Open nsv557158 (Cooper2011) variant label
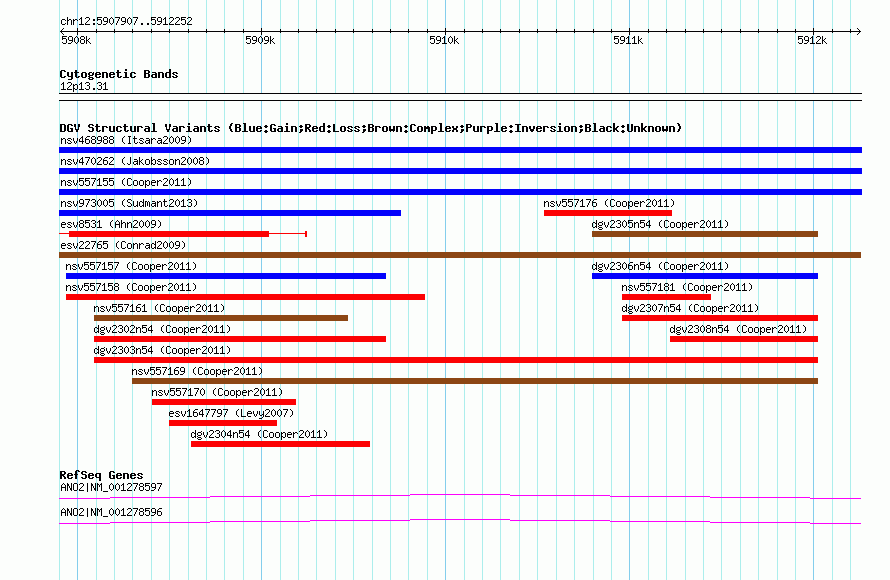 click(x=131, y=287)
